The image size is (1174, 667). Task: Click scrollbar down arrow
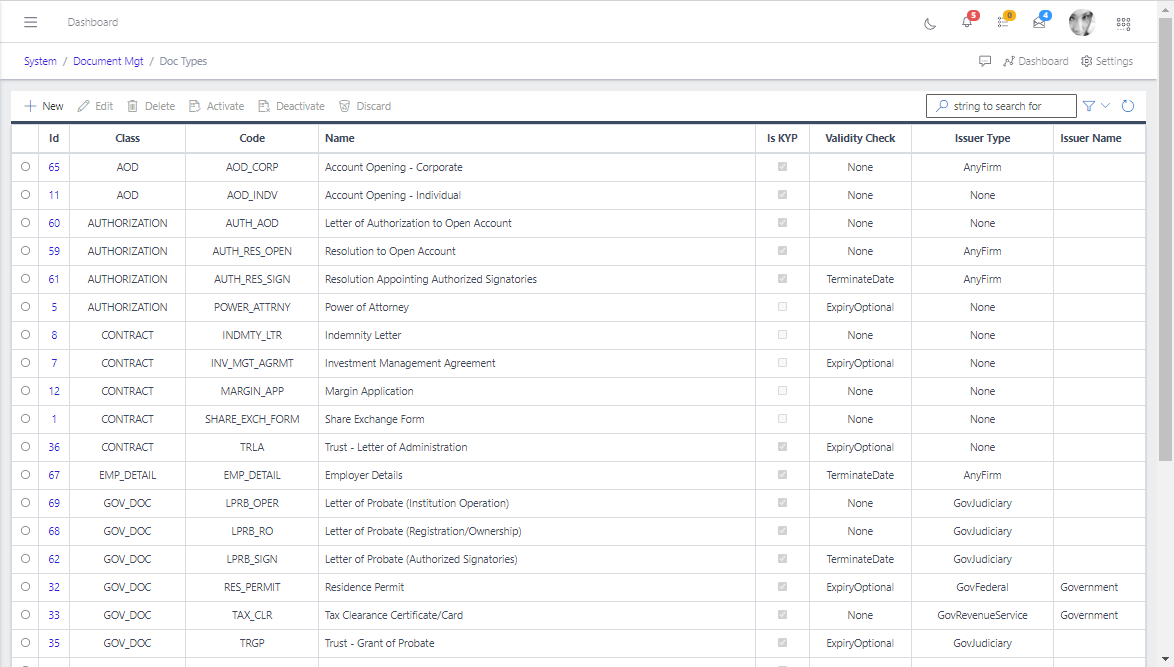pos(1166,659)
